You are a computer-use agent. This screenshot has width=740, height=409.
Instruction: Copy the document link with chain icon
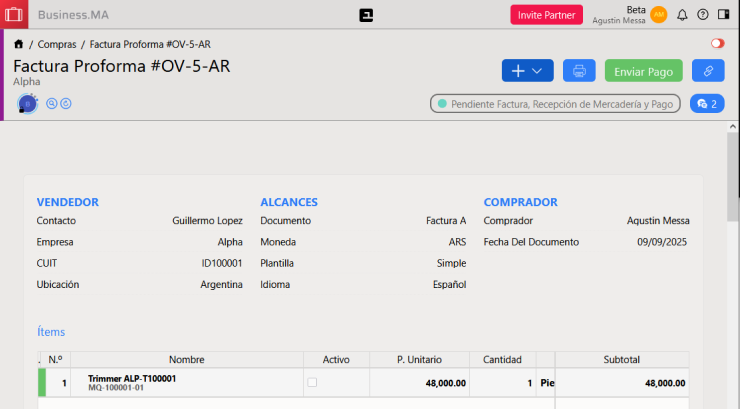click(708, 71)
